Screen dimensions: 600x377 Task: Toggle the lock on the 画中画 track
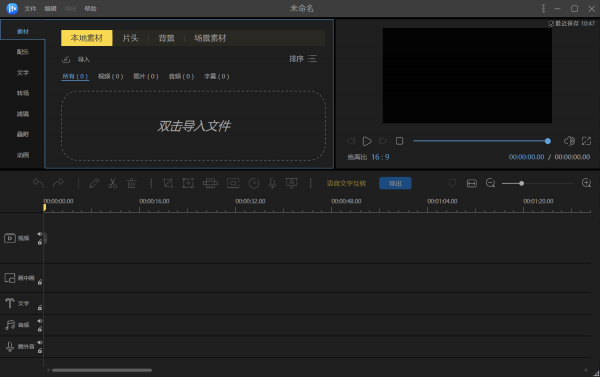pyautogui.click(x=40, y=282)
